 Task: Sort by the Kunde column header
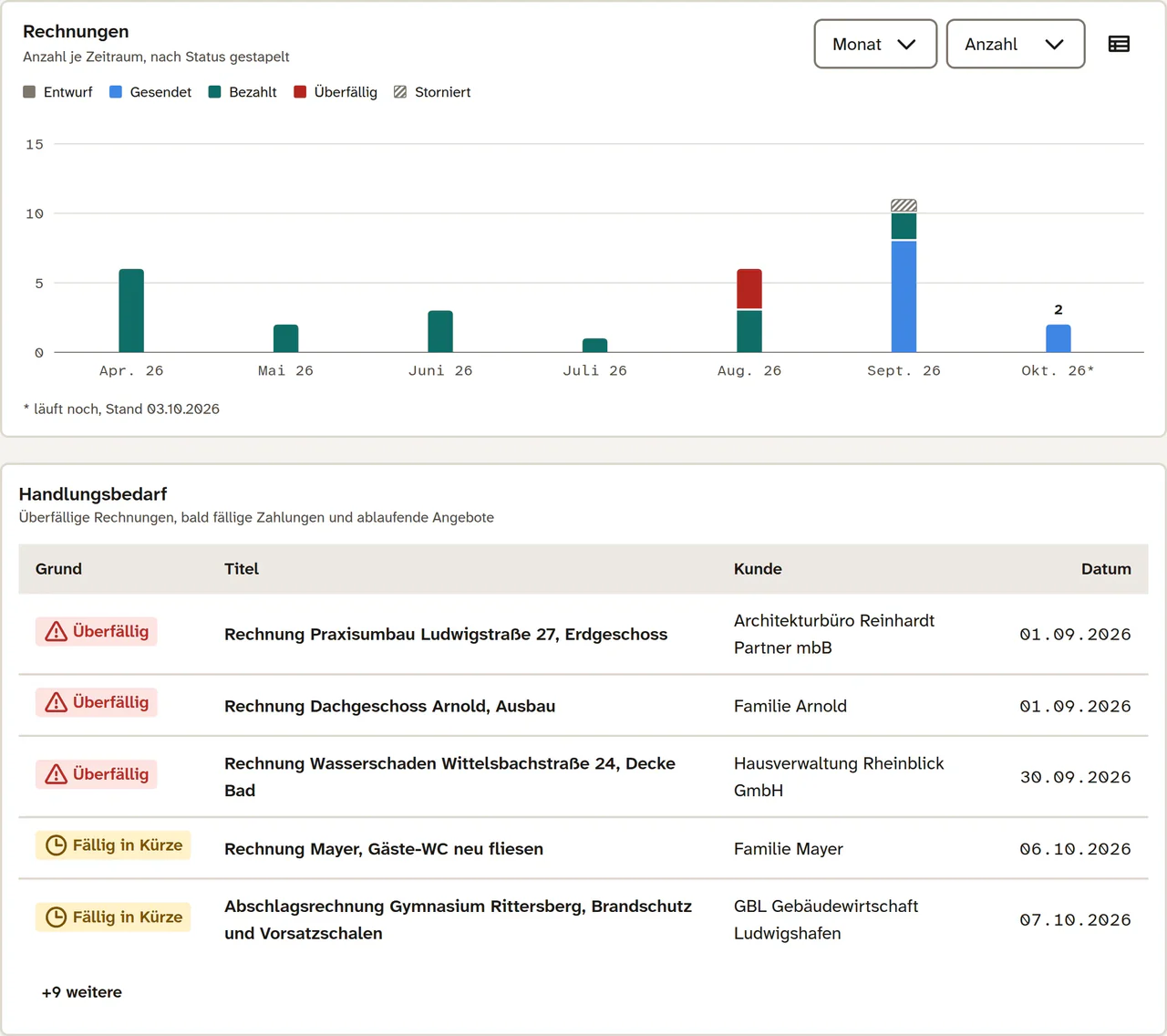[x=758, y=569]
